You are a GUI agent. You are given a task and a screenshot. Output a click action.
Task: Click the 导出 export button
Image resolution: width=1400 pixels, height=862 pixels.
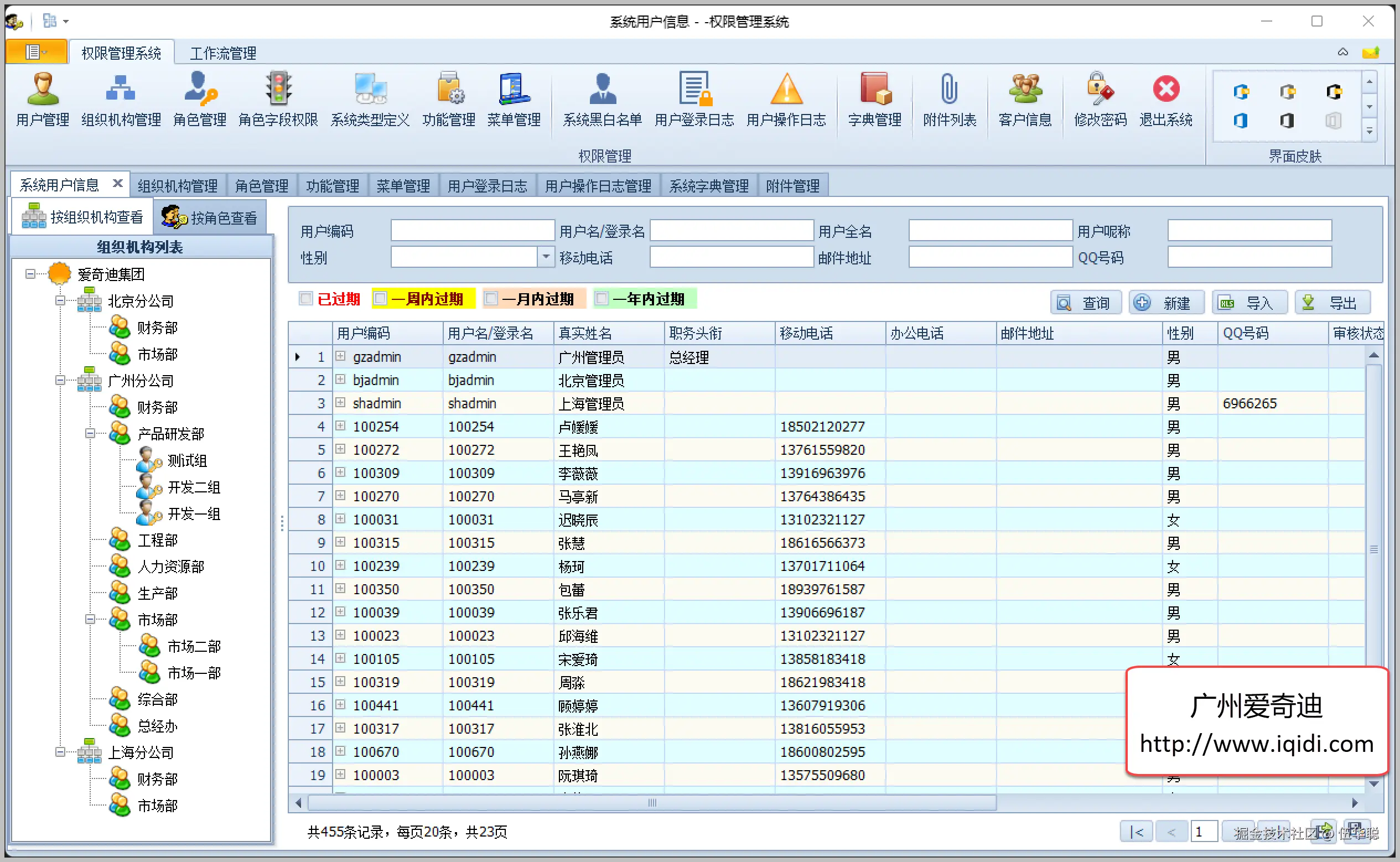[x=1332, y=303]
